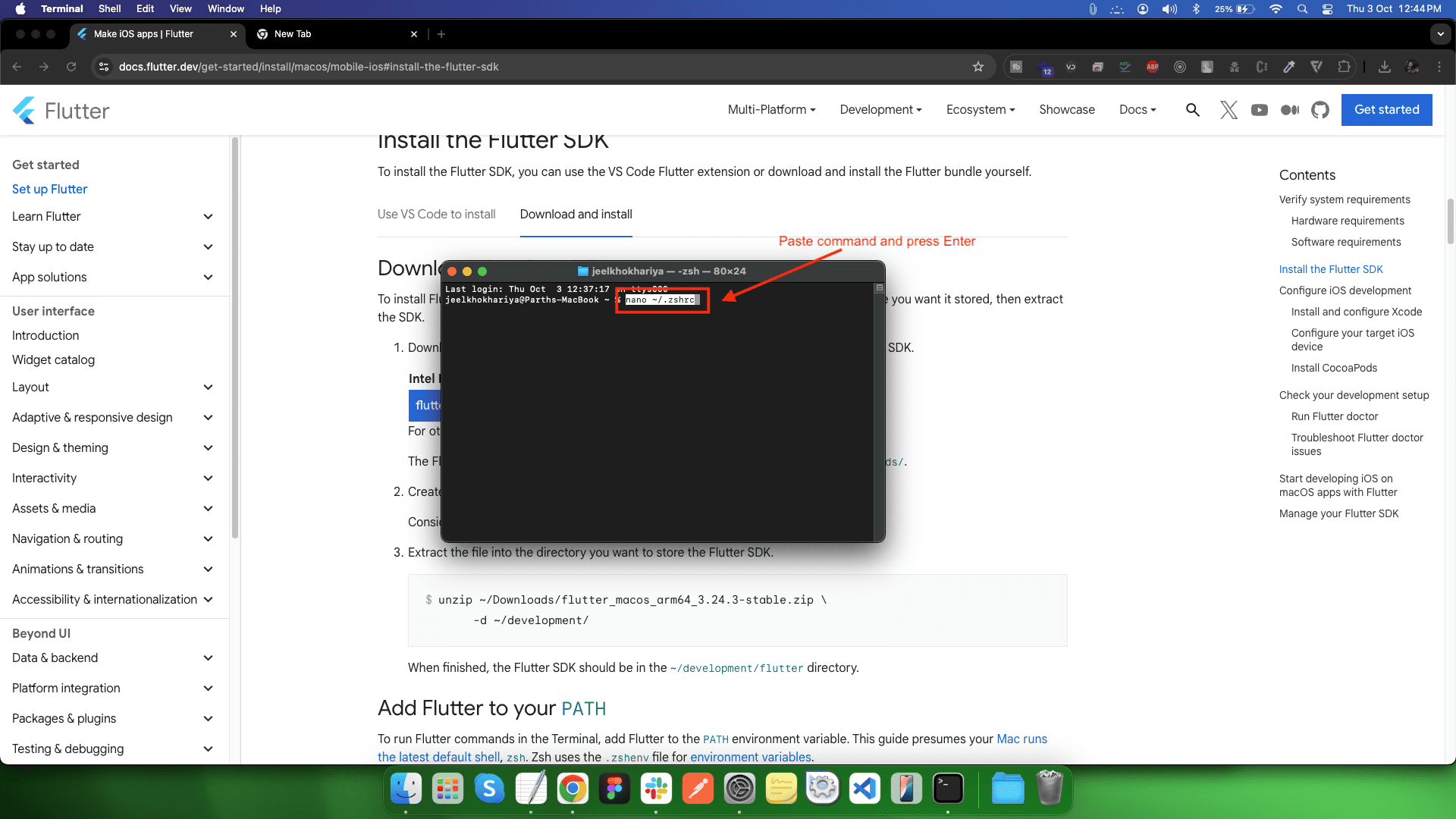The image size is (1456, 819).
Task: Switch to Use VS Code to install tab
Action: point(436,215)
